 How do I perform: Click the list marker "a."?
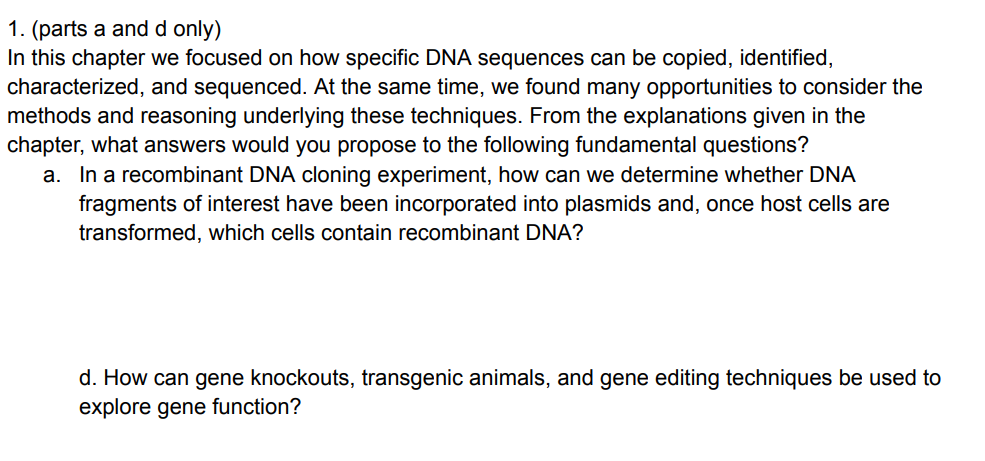pyautogui.click(x=53, y=174)
